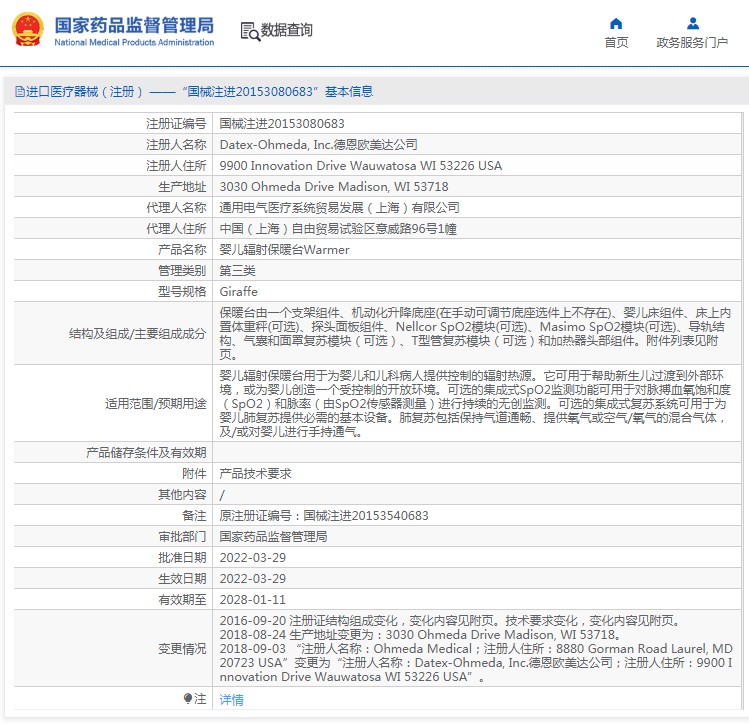Select 2022-03-29 in 生效日期 row

(x=253, y=579)
